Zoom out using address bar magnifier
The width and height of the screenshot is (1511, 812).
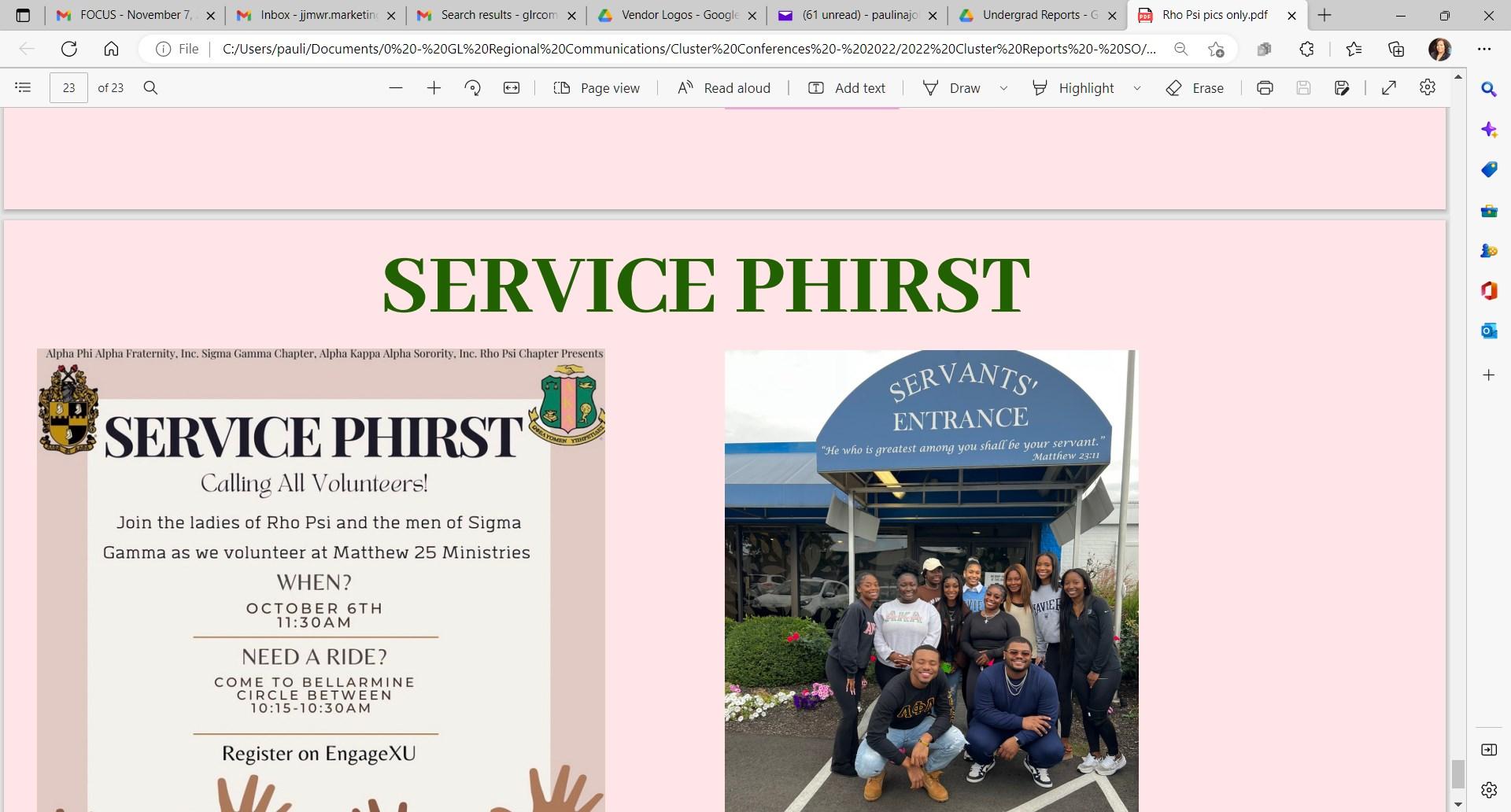pyautogui.click(x=1180, y=49)
